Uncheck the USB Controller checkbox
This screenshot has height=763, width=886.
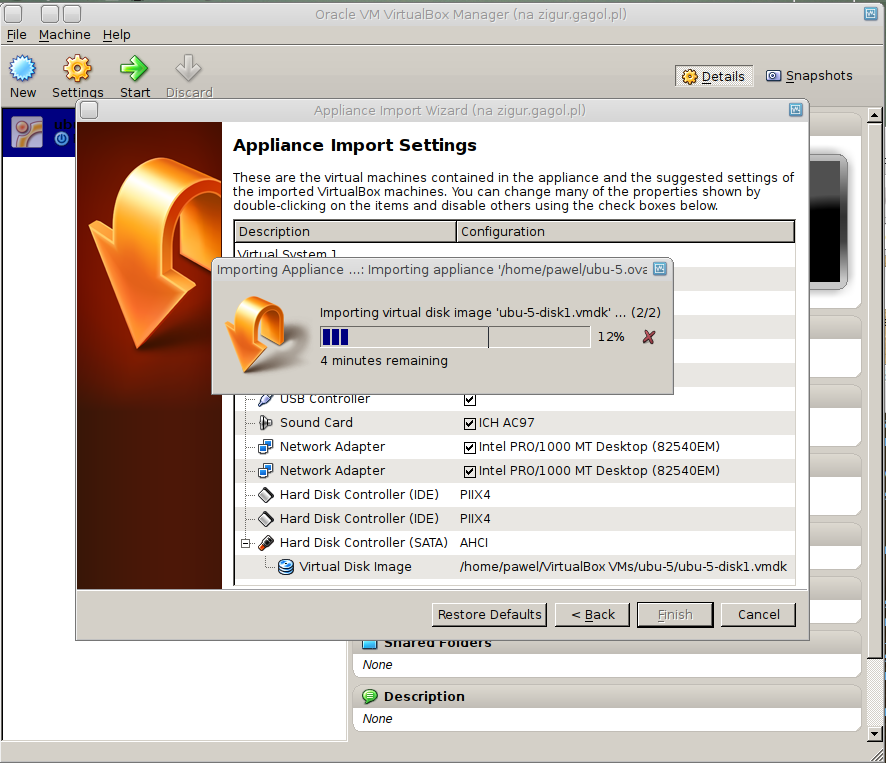470,400
